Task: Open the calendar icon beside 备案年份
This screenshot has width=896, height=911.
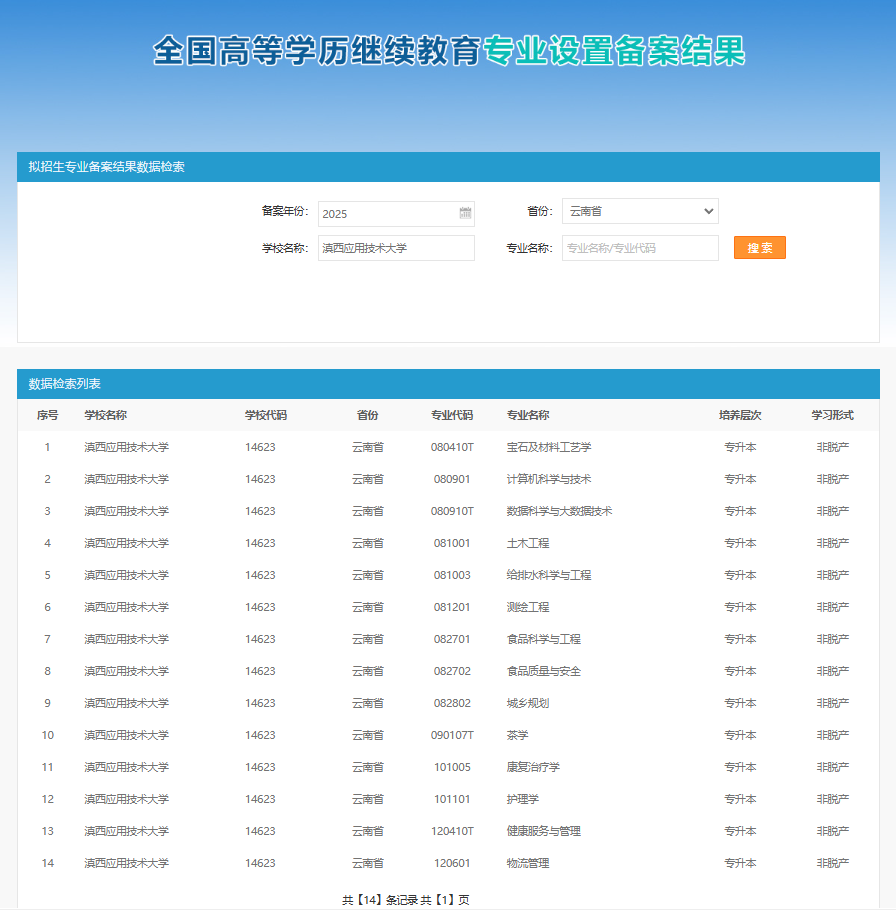Action: pos(465,213)
